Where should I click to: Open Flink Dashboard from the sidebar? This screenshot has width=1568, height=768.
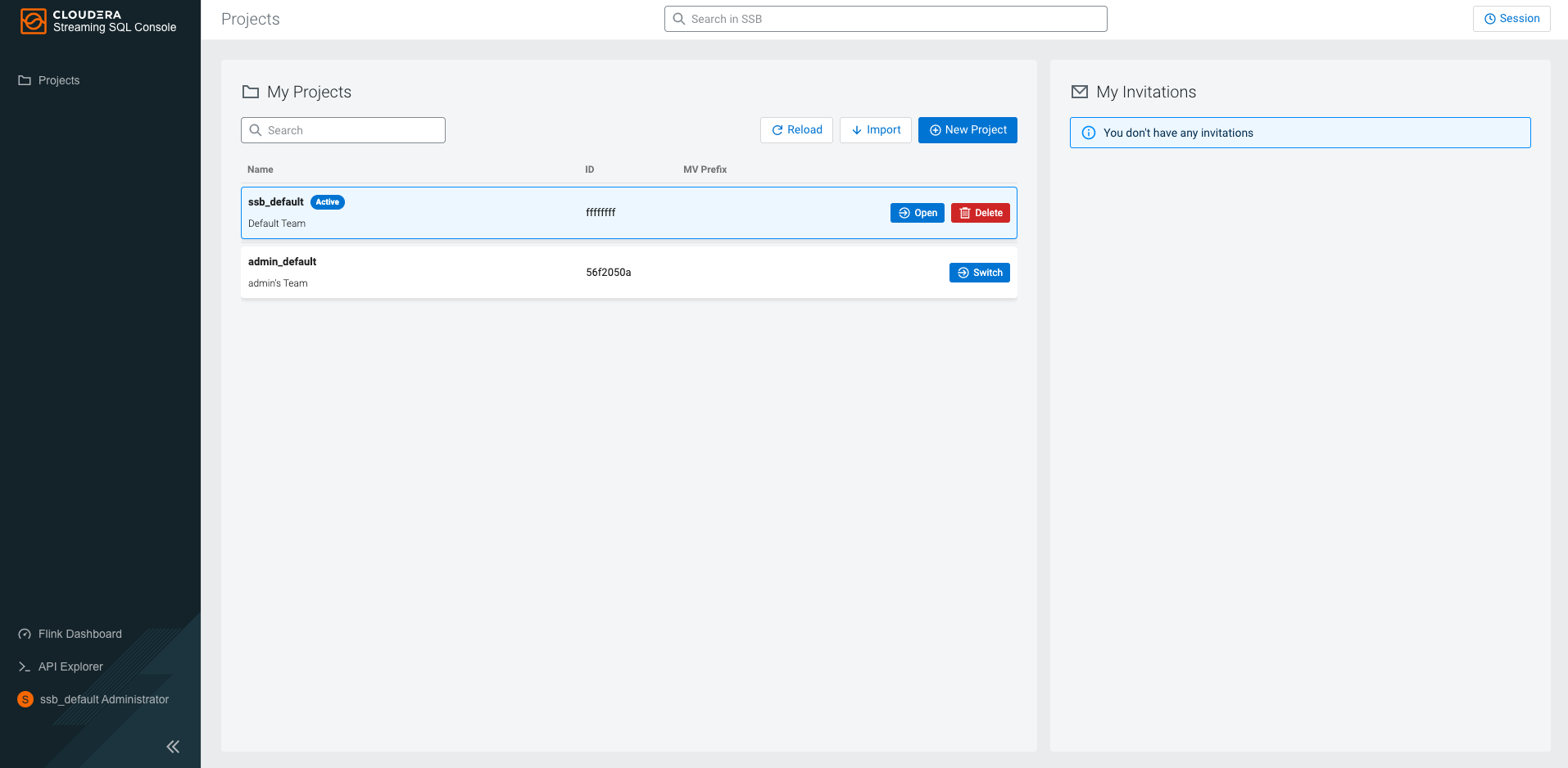point(79,634)
